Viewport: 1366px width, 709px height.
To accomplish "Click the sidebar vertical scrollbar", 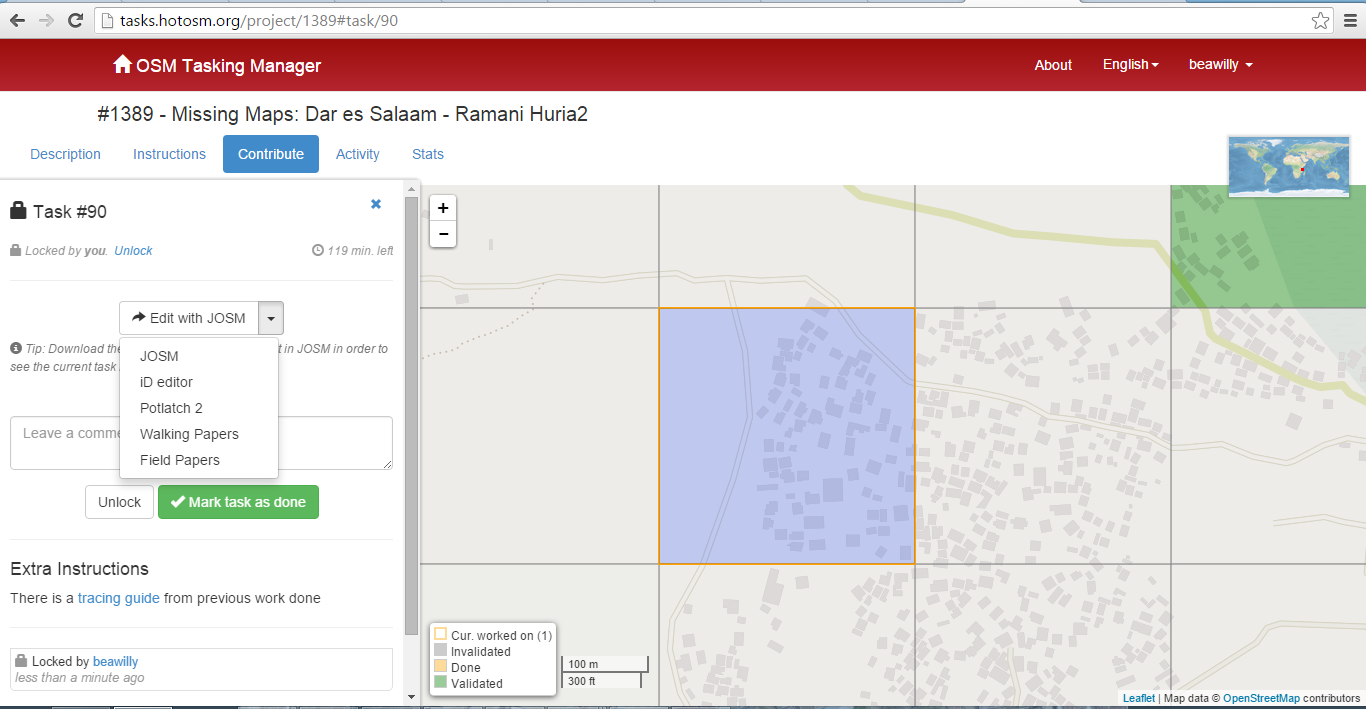I will pyautogui.click(x=411, y=415).
